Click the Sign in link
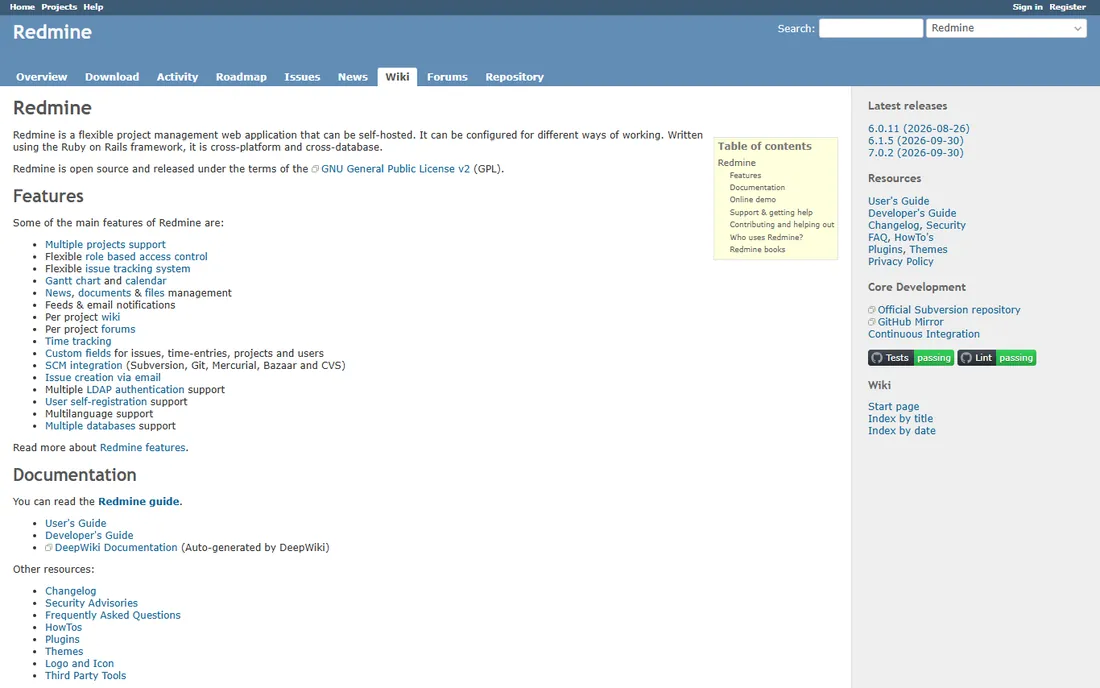This screenshot has width=1100, height=688. pos(1027,7)
